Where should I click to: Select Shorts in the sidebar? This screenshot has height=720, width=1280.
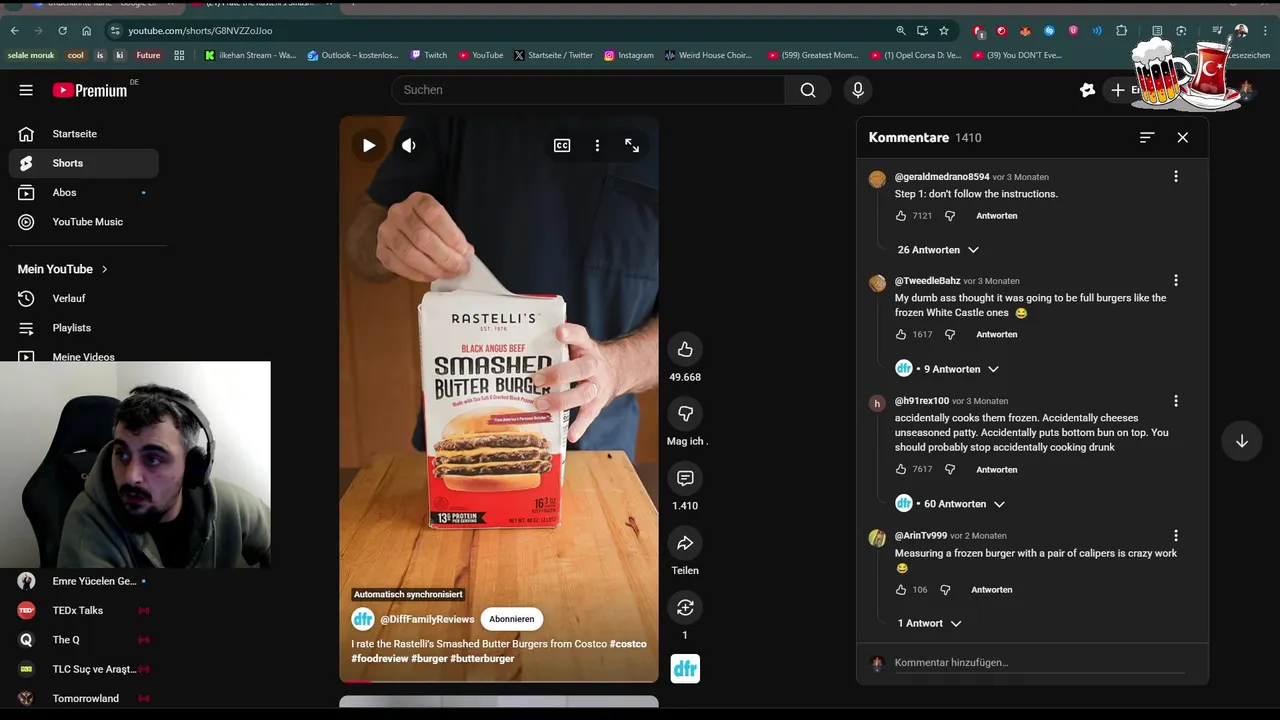point(84,163)
